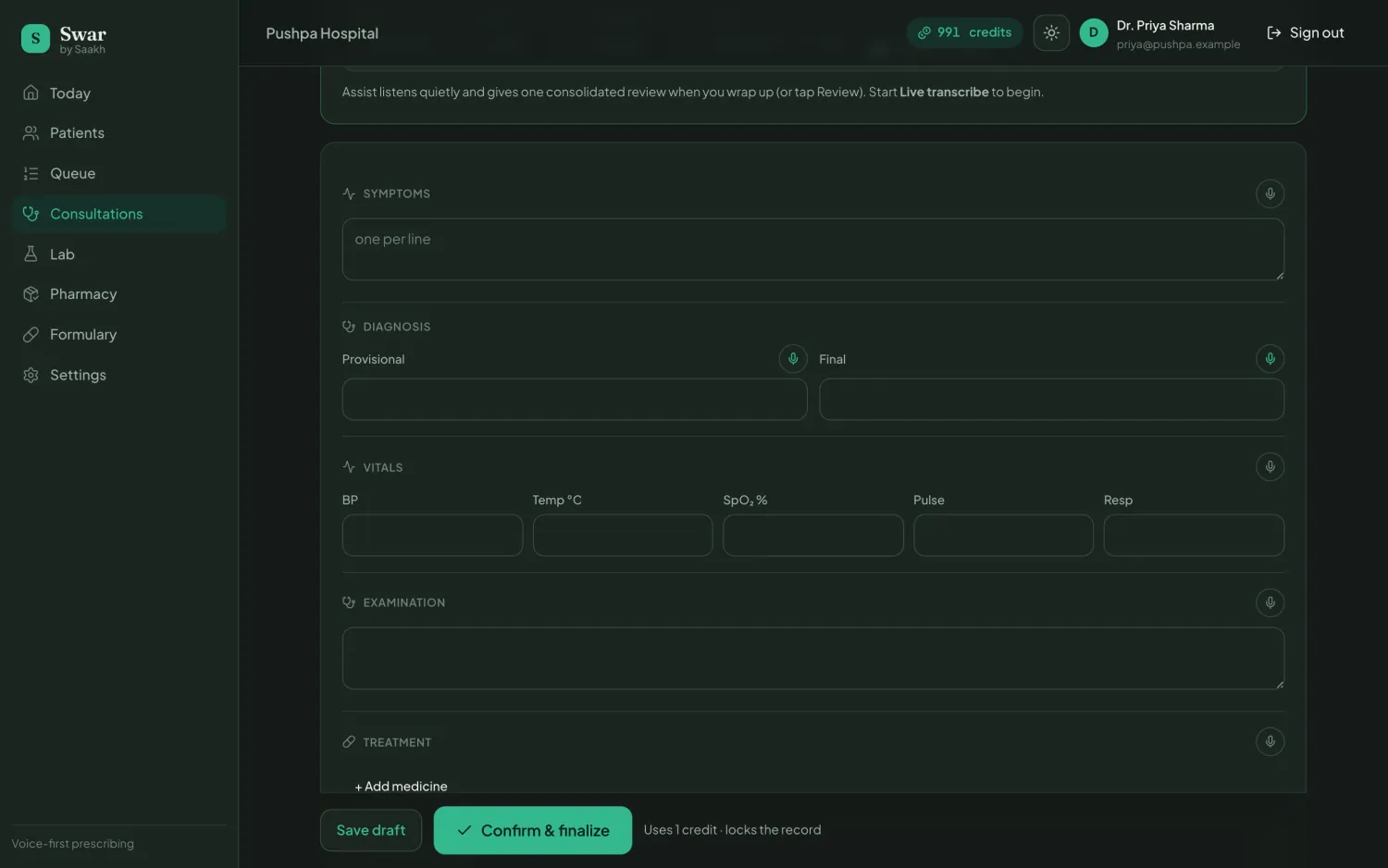Click the Live transcribe text
Viewport: 1388px width, 868px height.
pyautogui.click(x=944, y=92)
